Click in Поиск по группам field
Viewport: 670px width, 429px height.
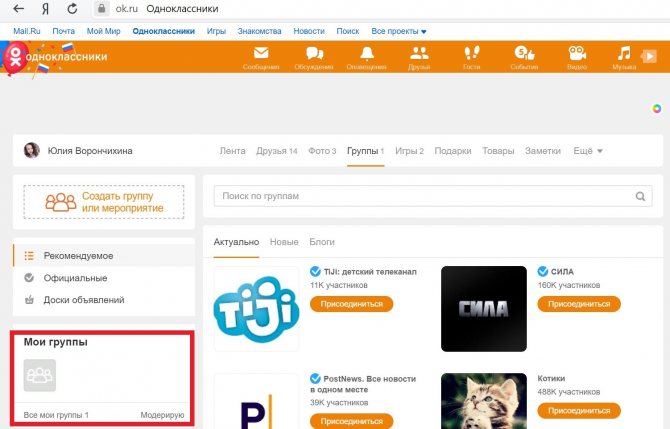click(433, 196)
